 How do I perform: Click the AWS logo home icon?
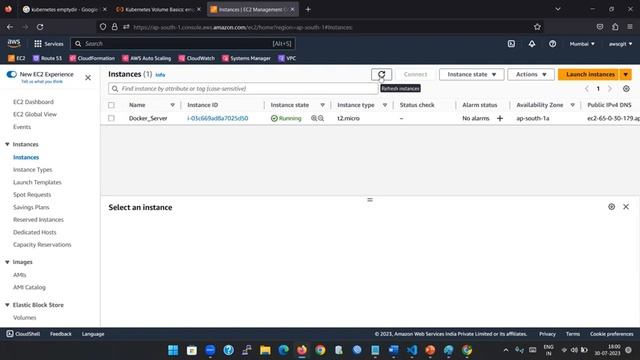click(13, 43)
